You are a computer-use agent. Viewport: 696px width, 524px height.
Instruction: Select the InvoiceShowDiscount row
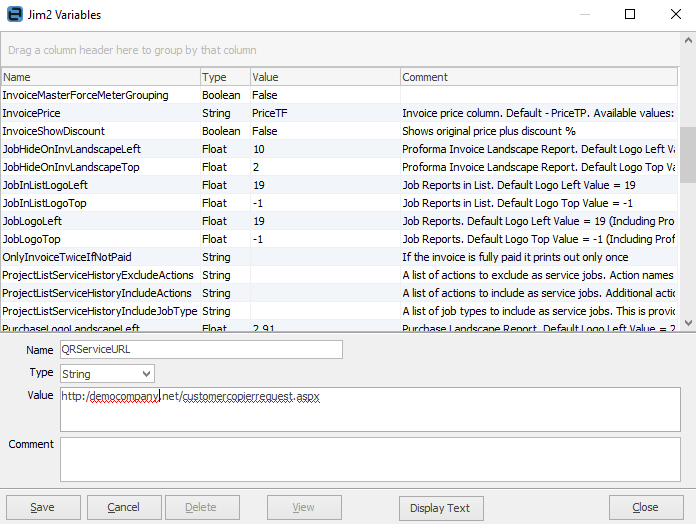[100, 131]
